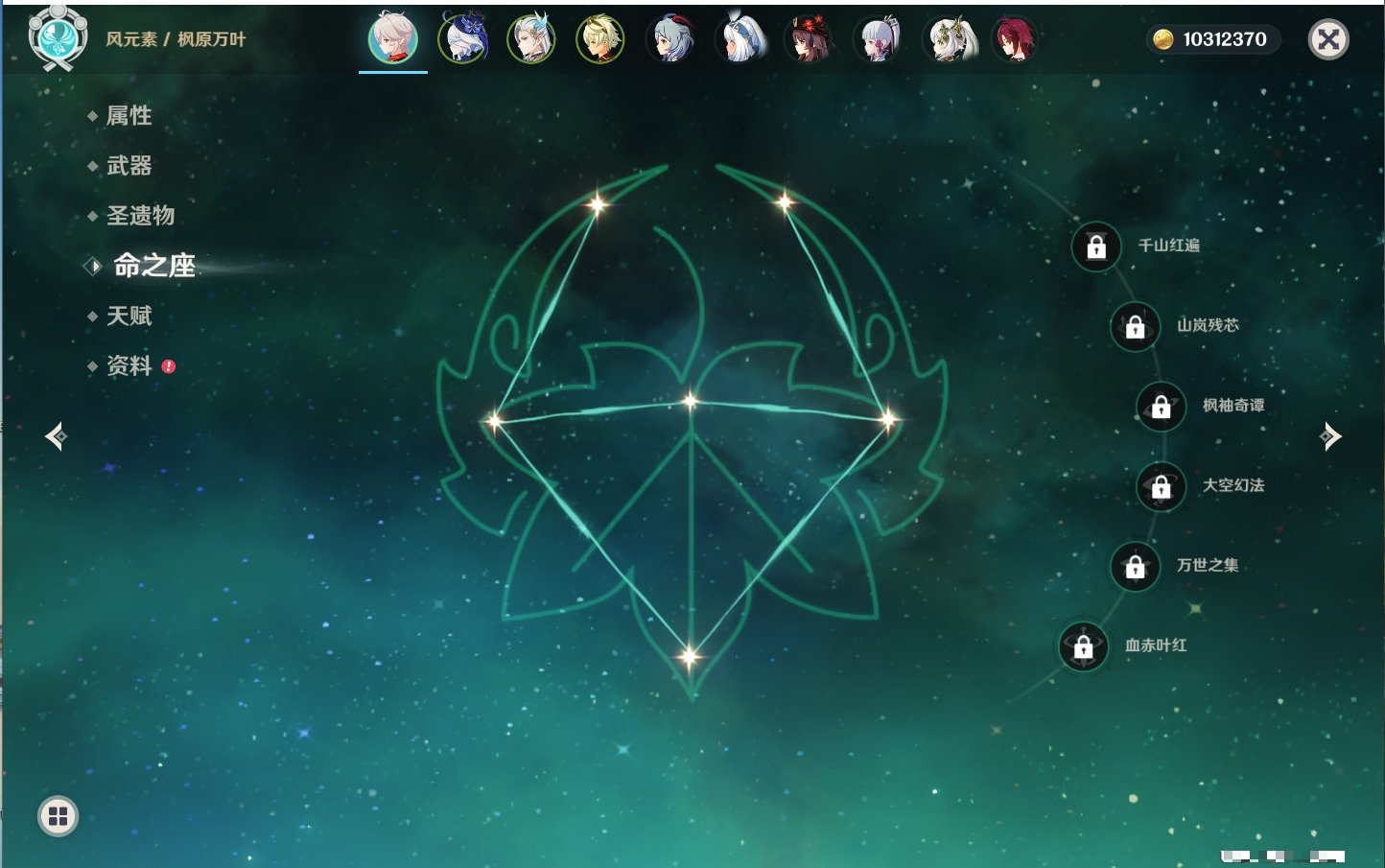
Task: Open the 天赋 talents tab
Action: tap(129, 316)
